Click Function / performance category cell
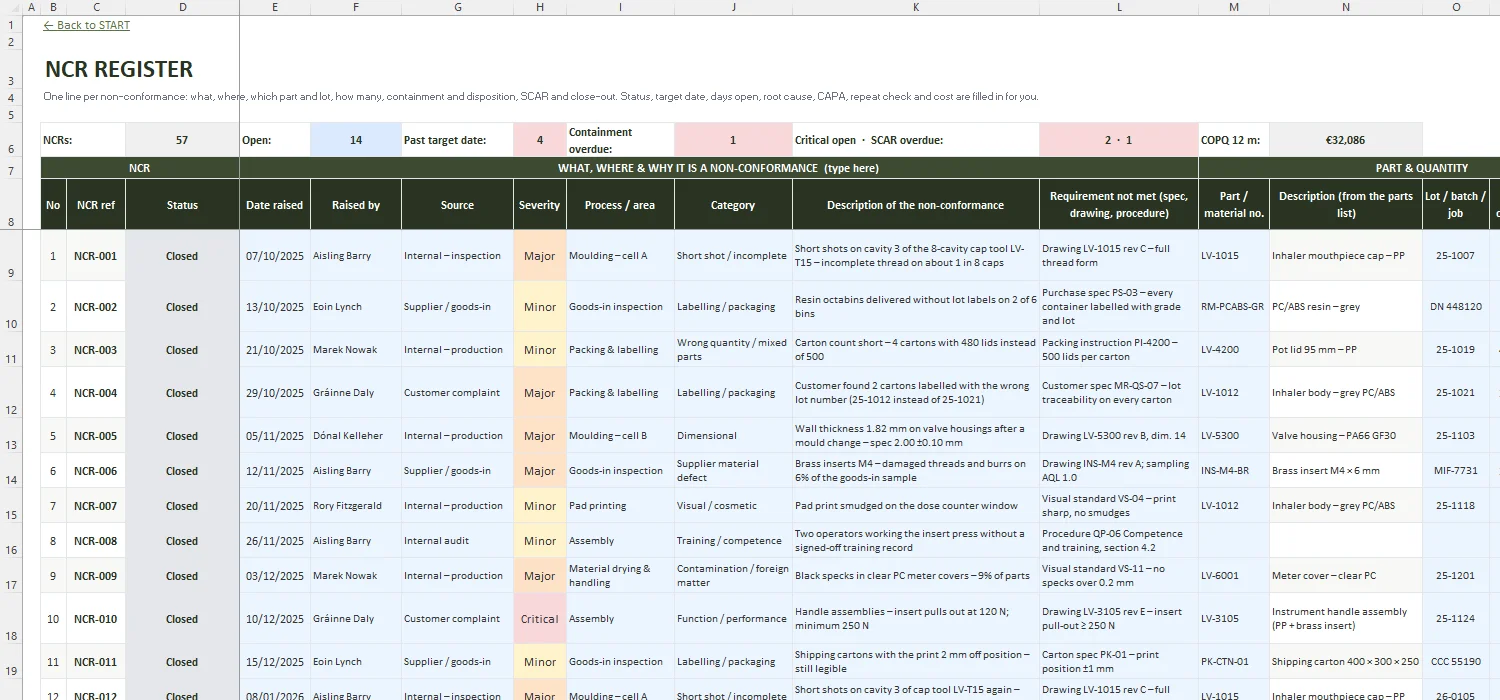The width and height of the screenshot is (1500, 700). pyautogui.click(x=733, y=619)
